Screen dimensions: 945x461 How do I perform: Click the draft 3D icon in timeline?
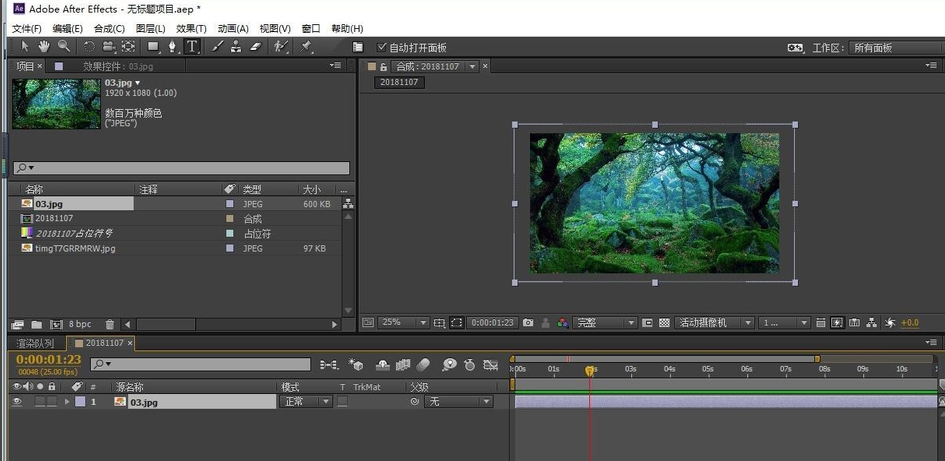click(x=356, y=365)
